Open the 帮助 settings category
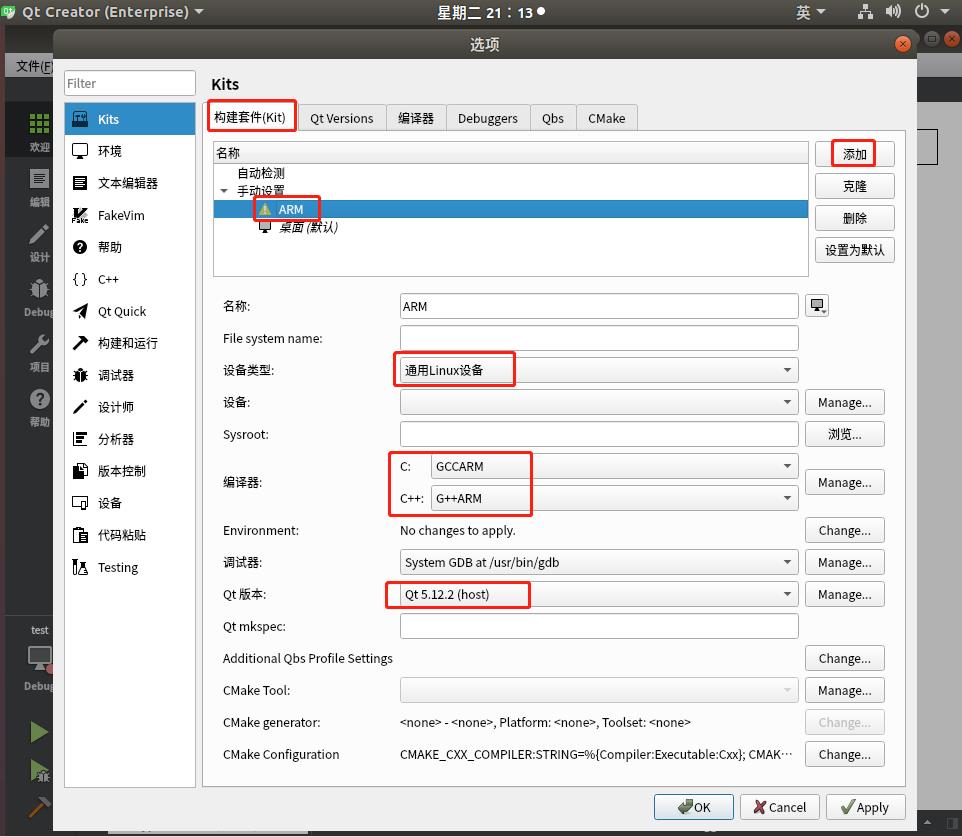This screenshot has width=962, height=837. tap(129, 247)
